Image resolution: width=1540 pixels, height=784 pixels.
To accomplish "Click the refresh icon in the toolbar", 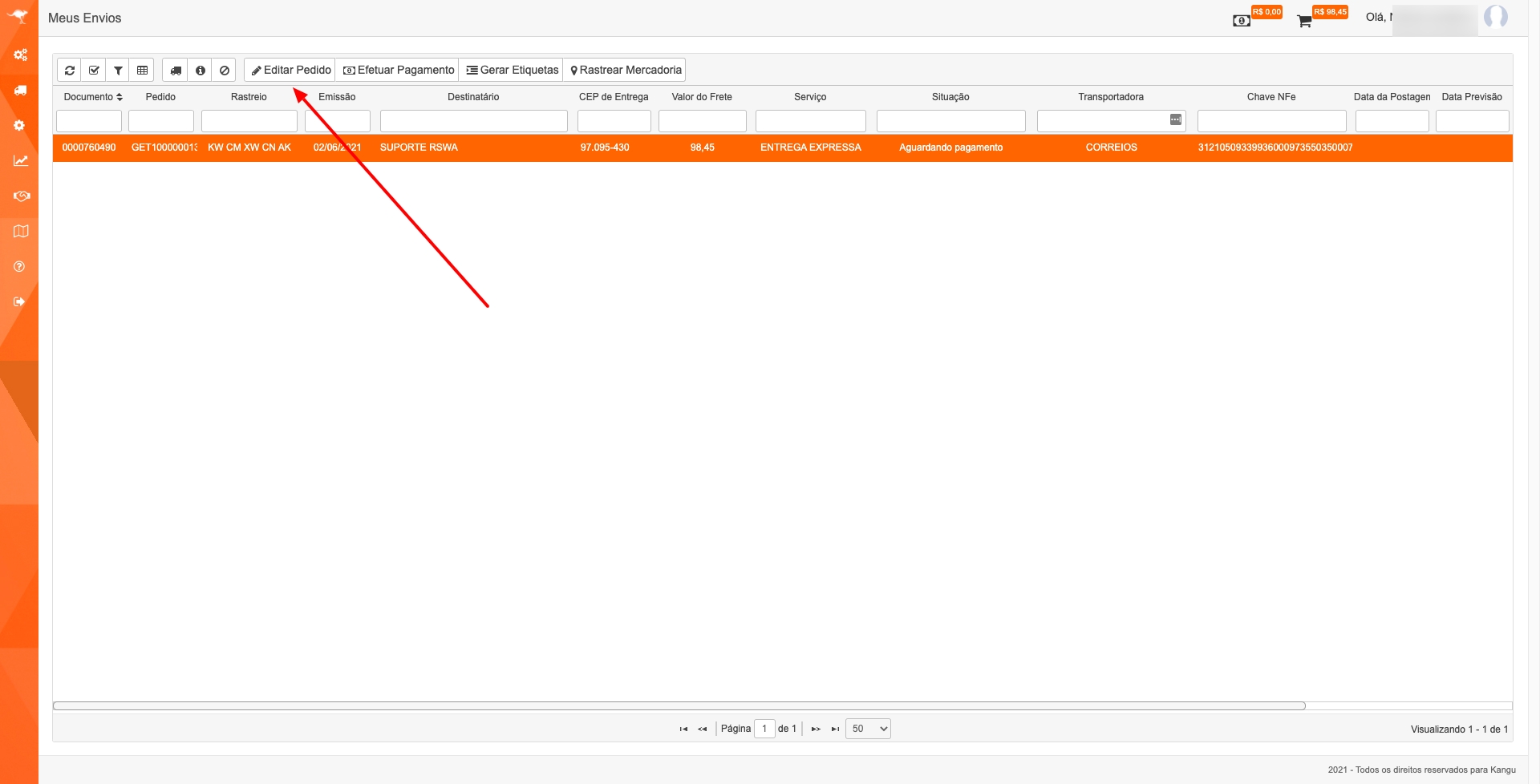I will [70, 71].
